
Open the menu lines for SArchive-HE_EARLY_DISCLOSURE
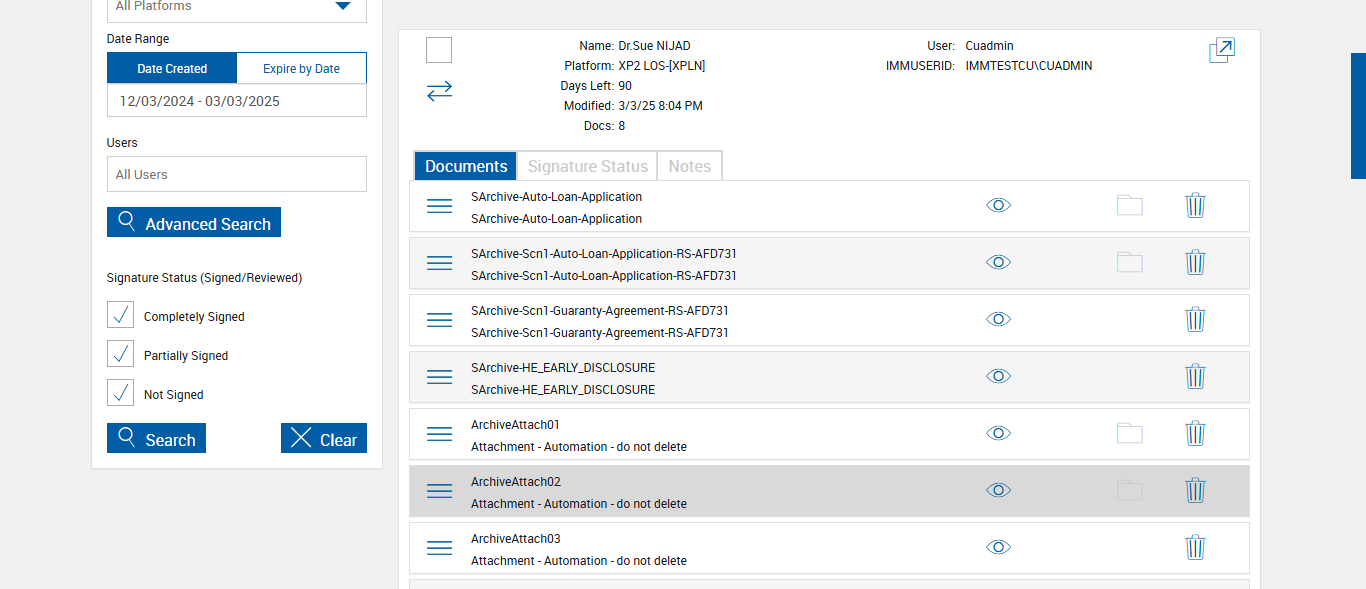[440, 377]
